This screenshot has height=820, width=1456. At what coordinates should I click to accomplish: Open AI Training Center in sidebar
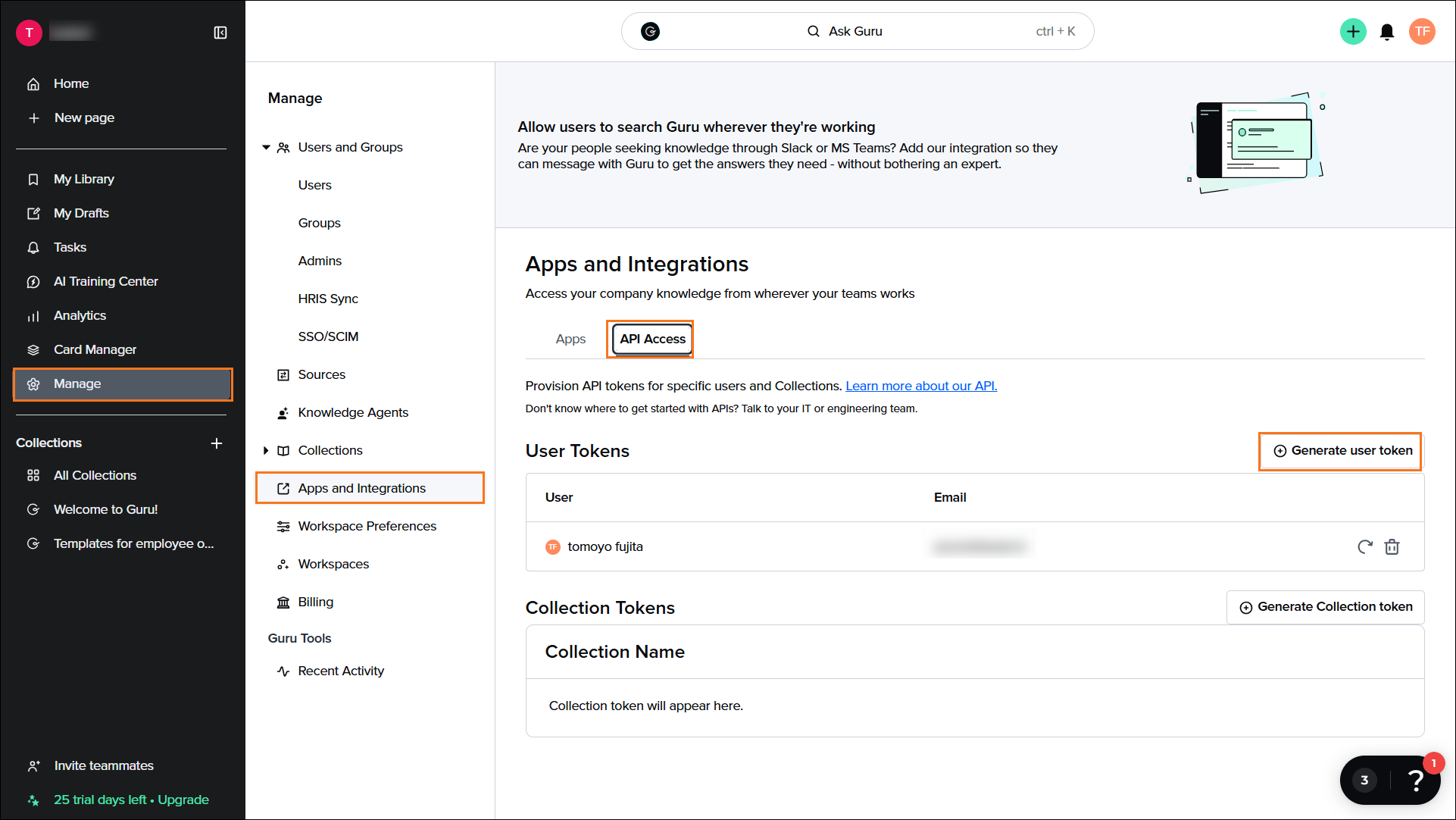tap(106, 281)
